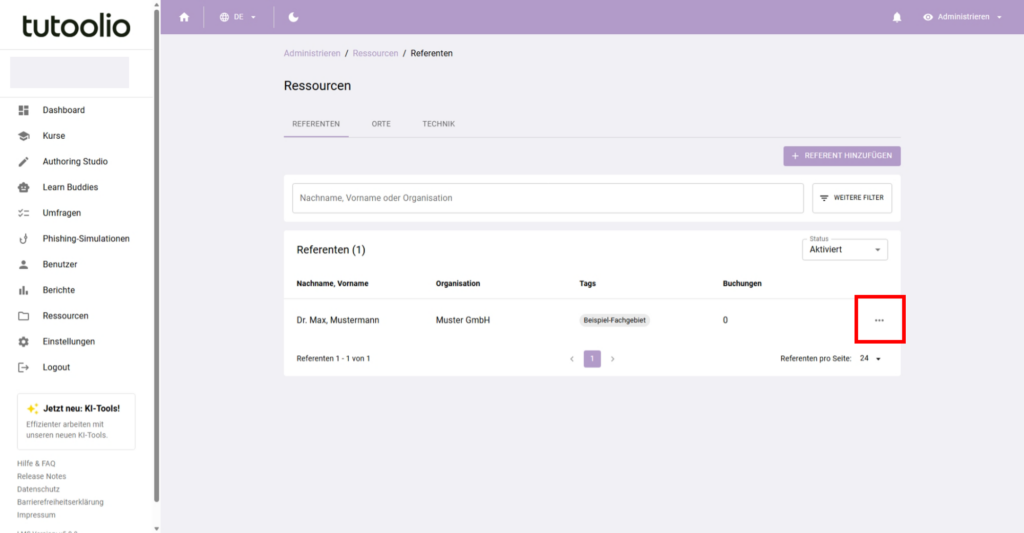
Task: Click the sidebar scroll down arrow
Action: (156, 528)
